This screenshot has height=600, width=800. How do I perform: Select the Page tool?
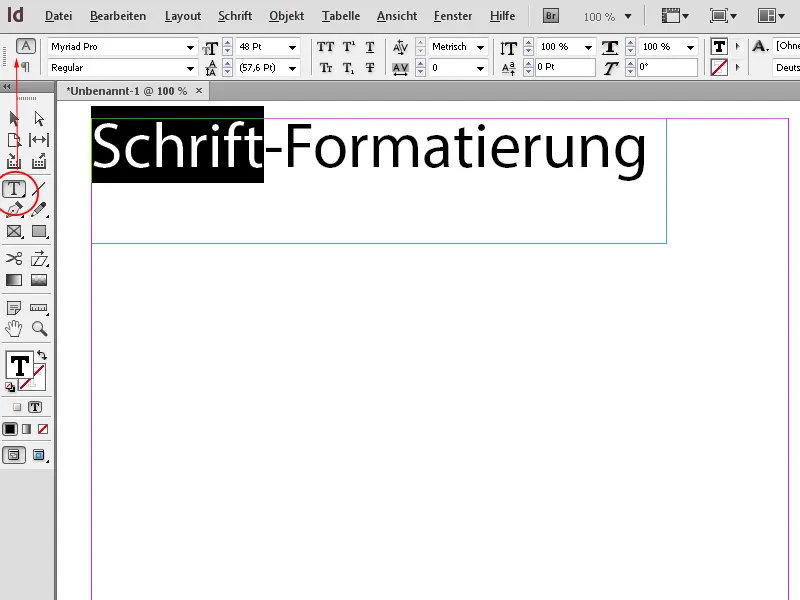[x=14, y=140]
